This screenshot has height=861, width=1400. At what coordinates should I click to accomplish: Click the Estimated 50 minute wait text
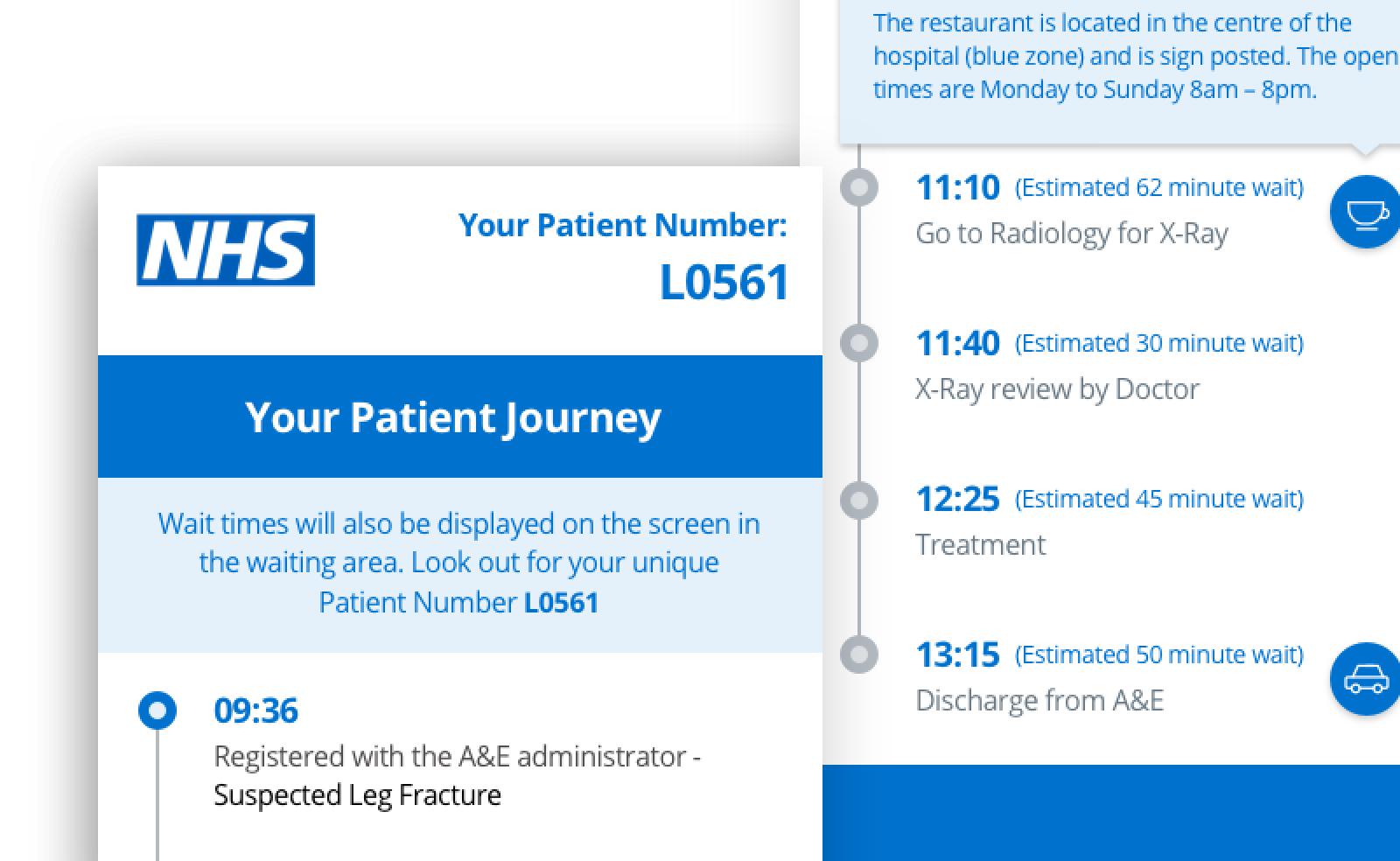coord(1159,654)
